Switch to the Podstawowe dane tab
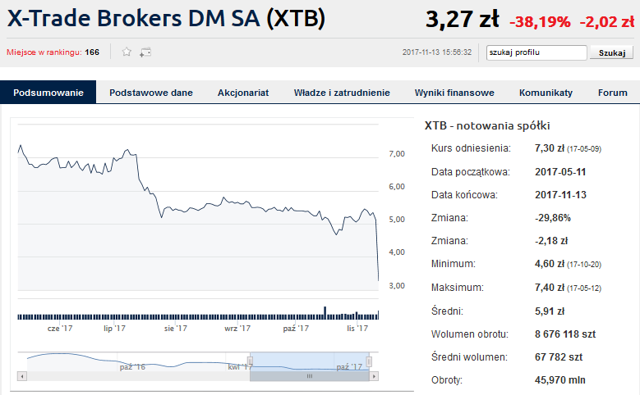The height and width of the screenshot is (395, 640). (151, 93)
